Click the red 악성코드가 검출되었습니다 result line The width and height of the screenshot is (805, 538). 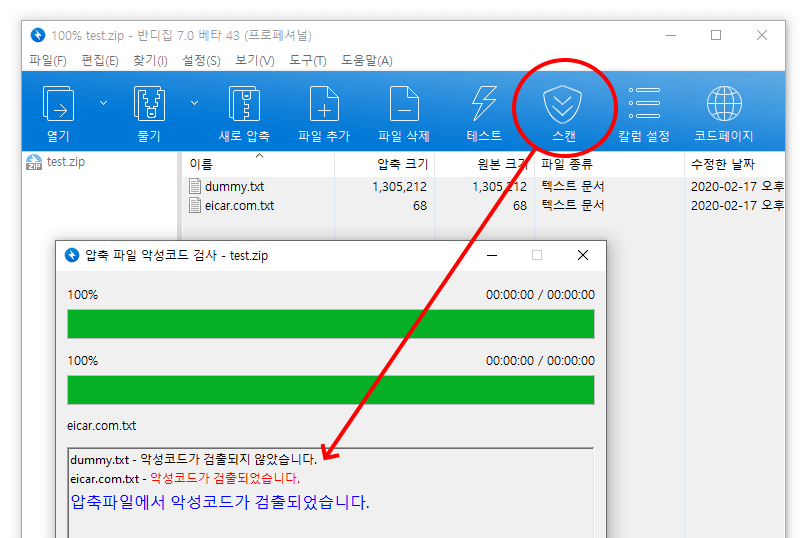click(225, 478)
